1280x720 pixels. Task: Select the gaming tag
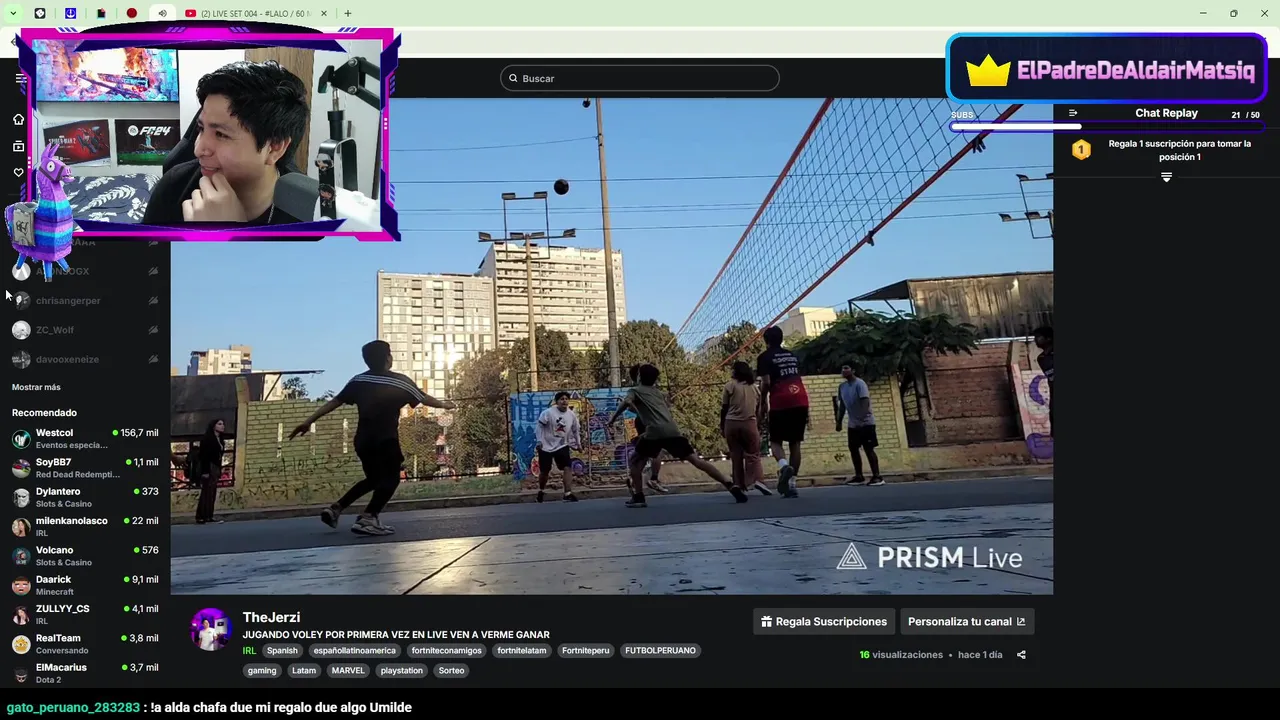click(262, 671)
